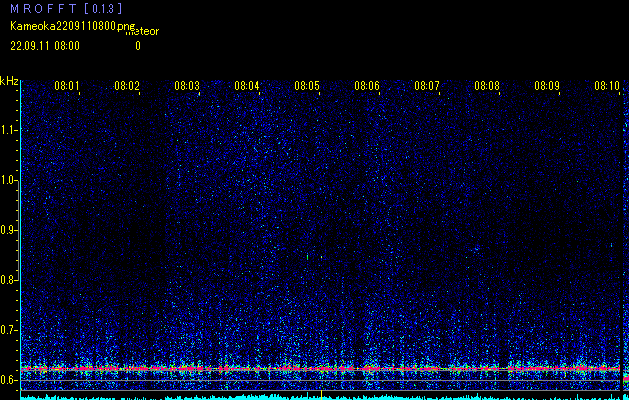
Task: Click the 08:03 time marker
Action: point(187,86)
